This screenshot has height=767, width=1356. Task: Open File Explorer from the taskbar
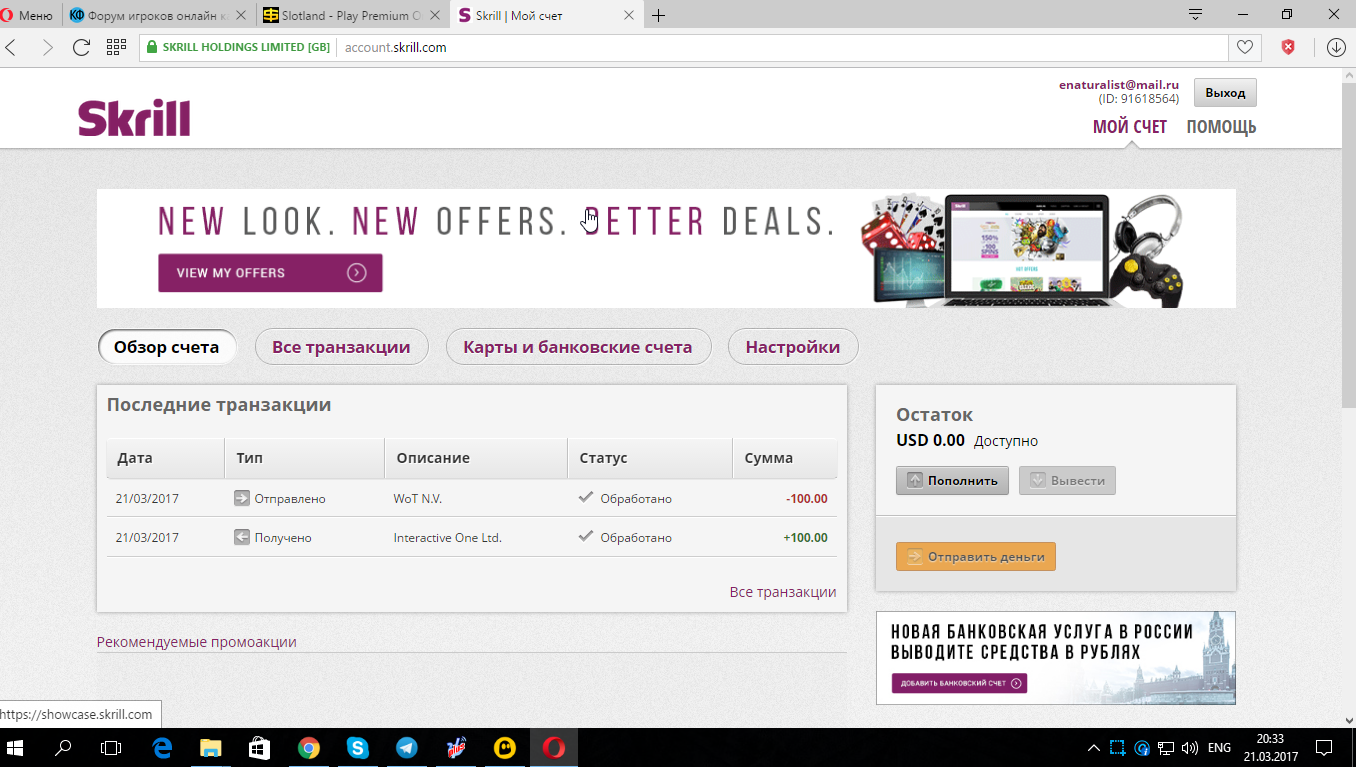[210, 748]
